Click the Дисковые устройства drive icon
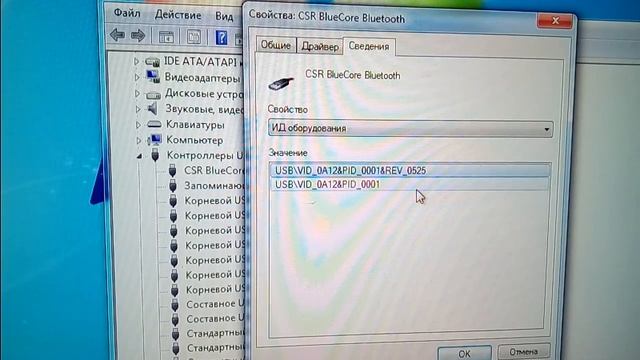 tap(153, 95)
